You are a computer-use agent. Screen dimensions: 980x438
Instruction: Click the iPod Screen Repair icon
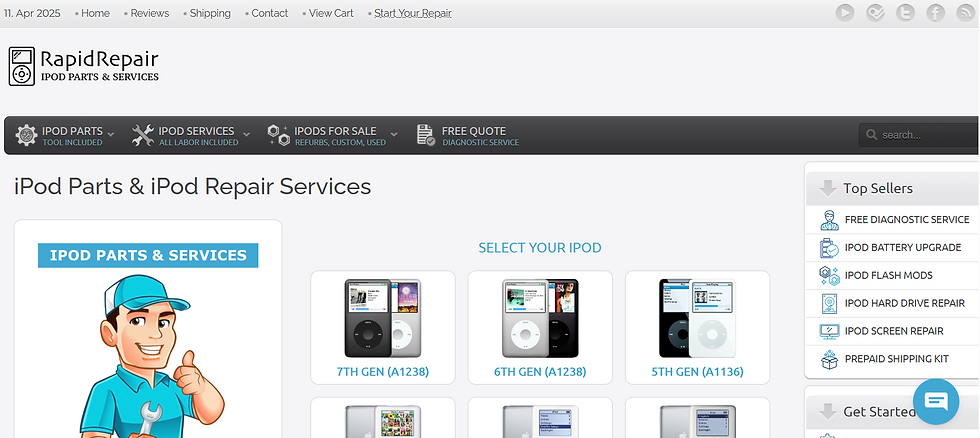[x=829, y=331]
